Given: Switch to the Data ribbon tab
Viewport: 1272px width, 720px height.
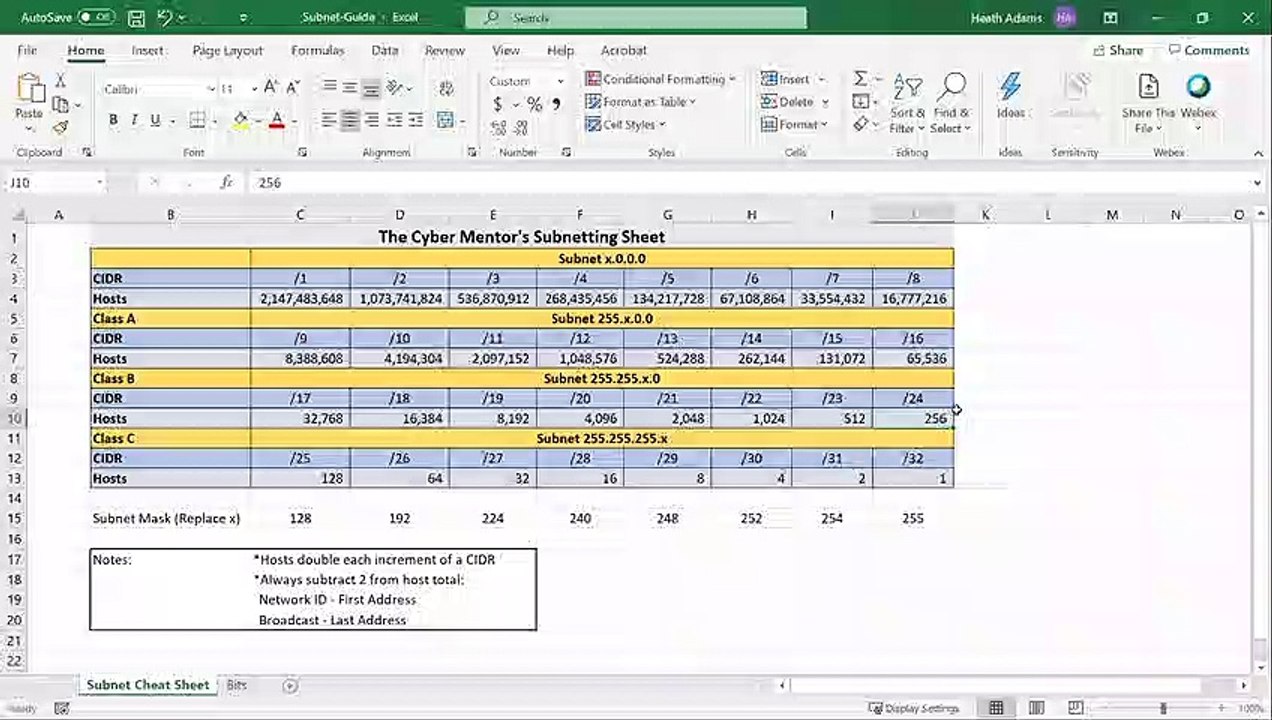Looking at the screenshot, I should pos(385,50).
